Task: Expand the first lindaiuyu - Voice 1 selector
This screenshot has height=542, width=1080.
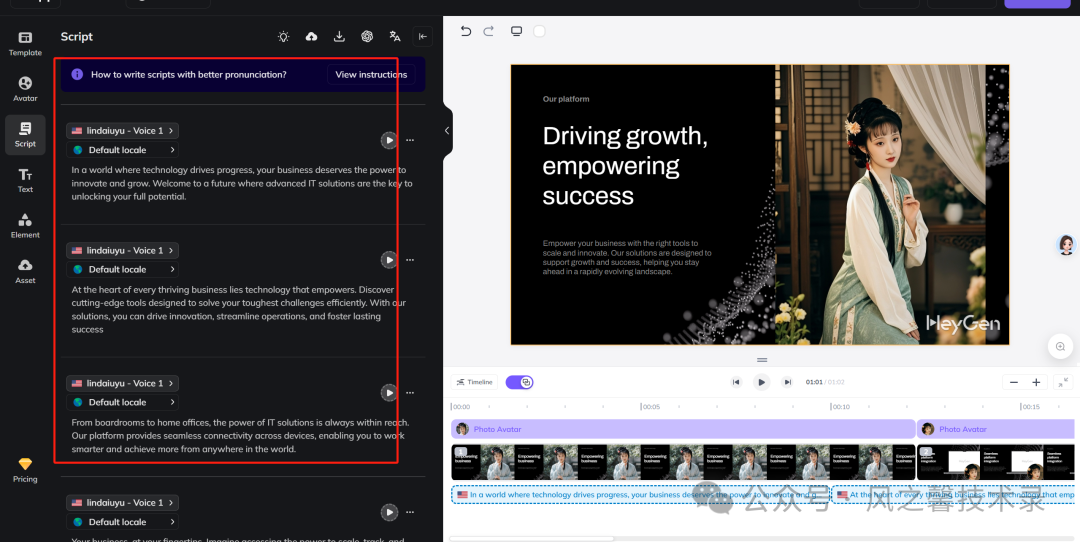Action: point(122,130)
